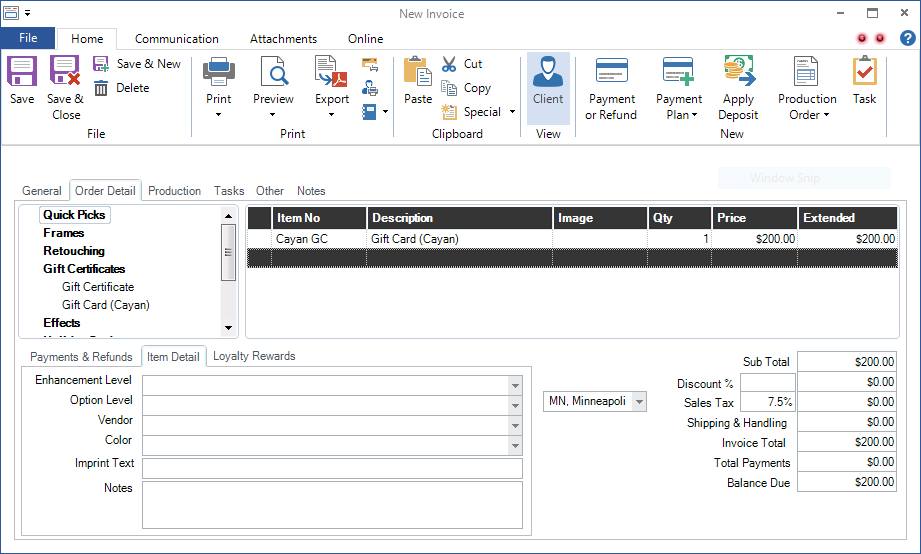
Task: Open the Notes tab
Action: (311, 191)
